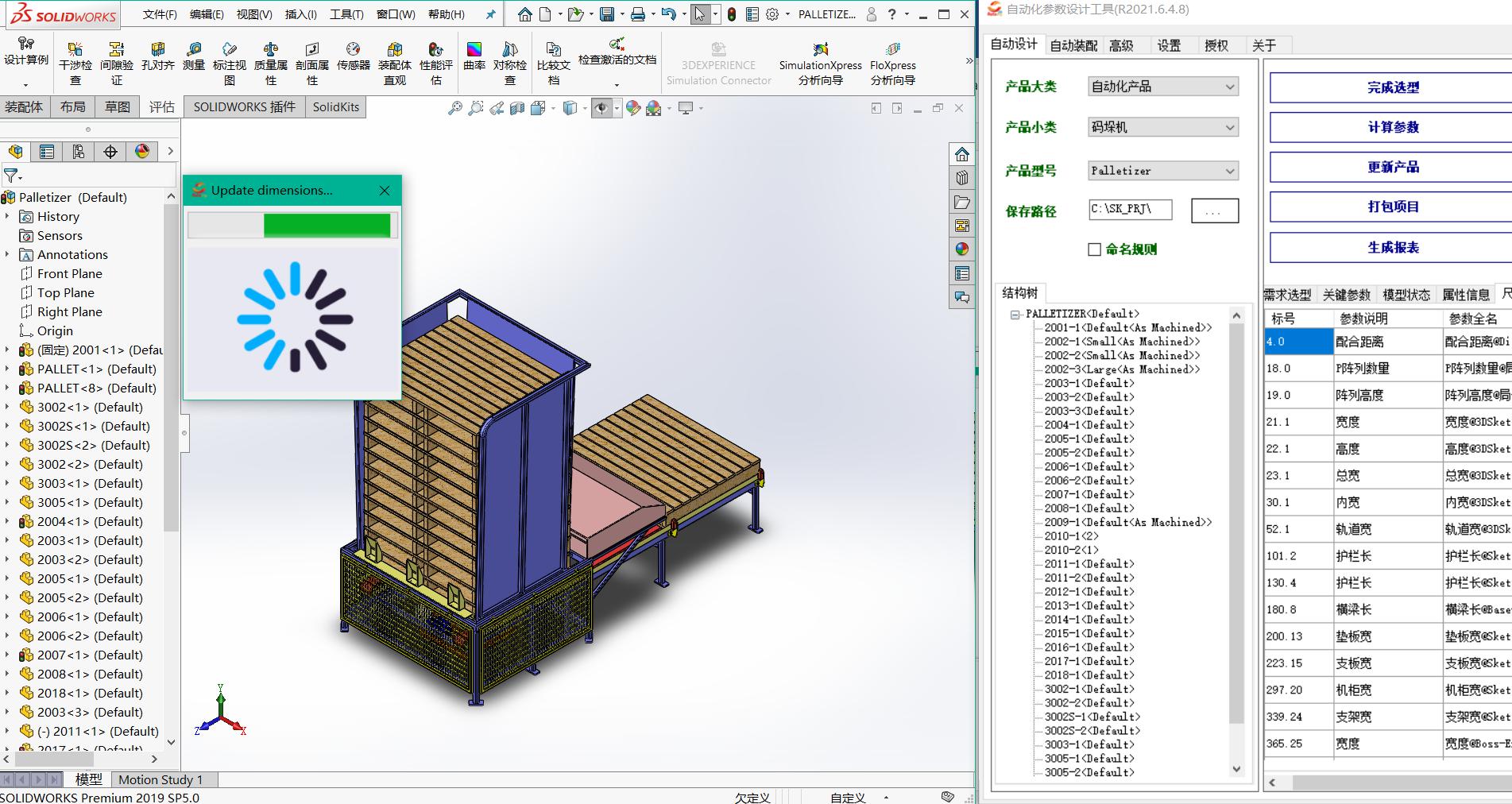The height and width of the screenshot is (804, 1512).
Task: Collapse the PALLETIZER structure tree node
Action: [x=1014, y=314]
